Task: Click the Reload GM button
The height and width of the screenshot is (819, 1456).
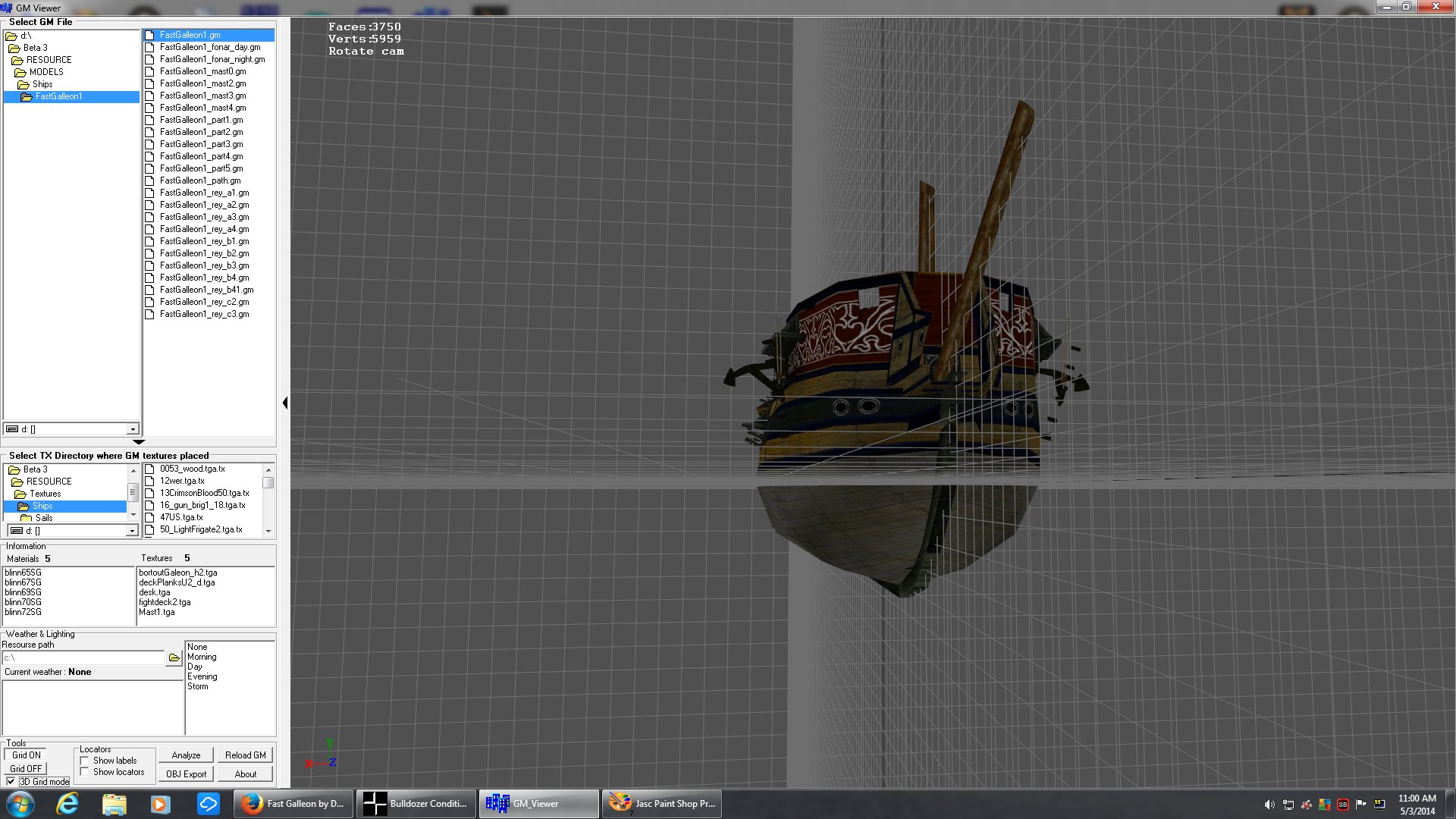Action: pyautogui.click(x=245, y=755)
